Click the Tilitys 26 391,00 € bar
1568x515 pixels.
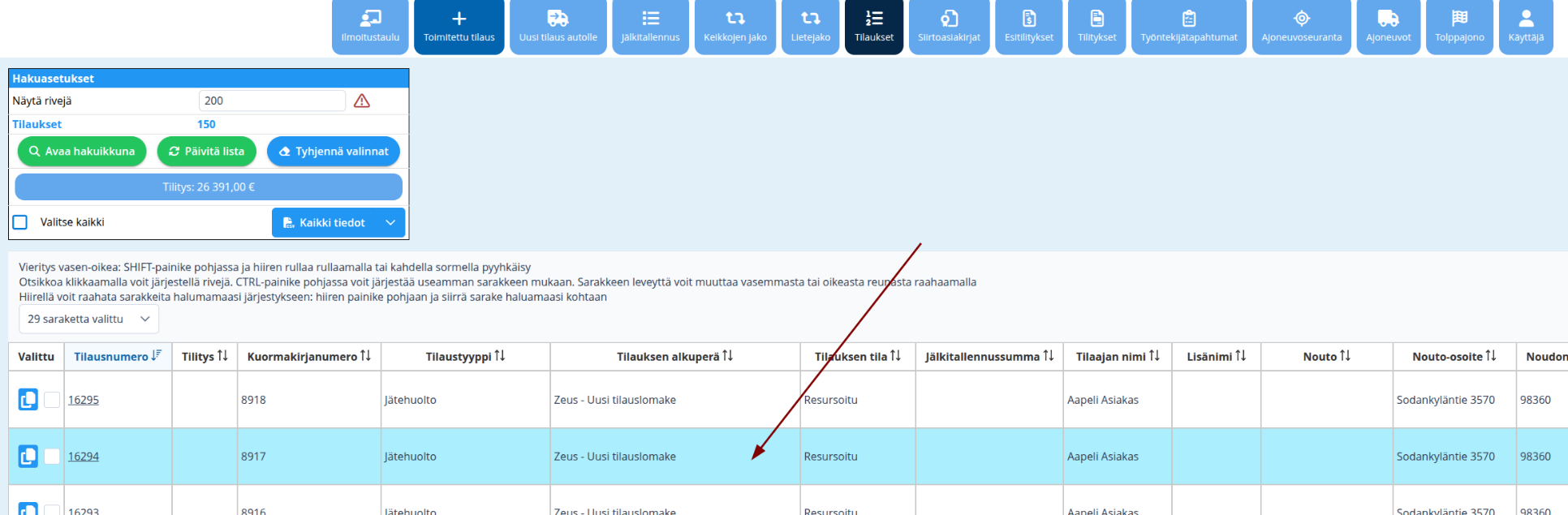pyautogui.click(x=209, y=187)
